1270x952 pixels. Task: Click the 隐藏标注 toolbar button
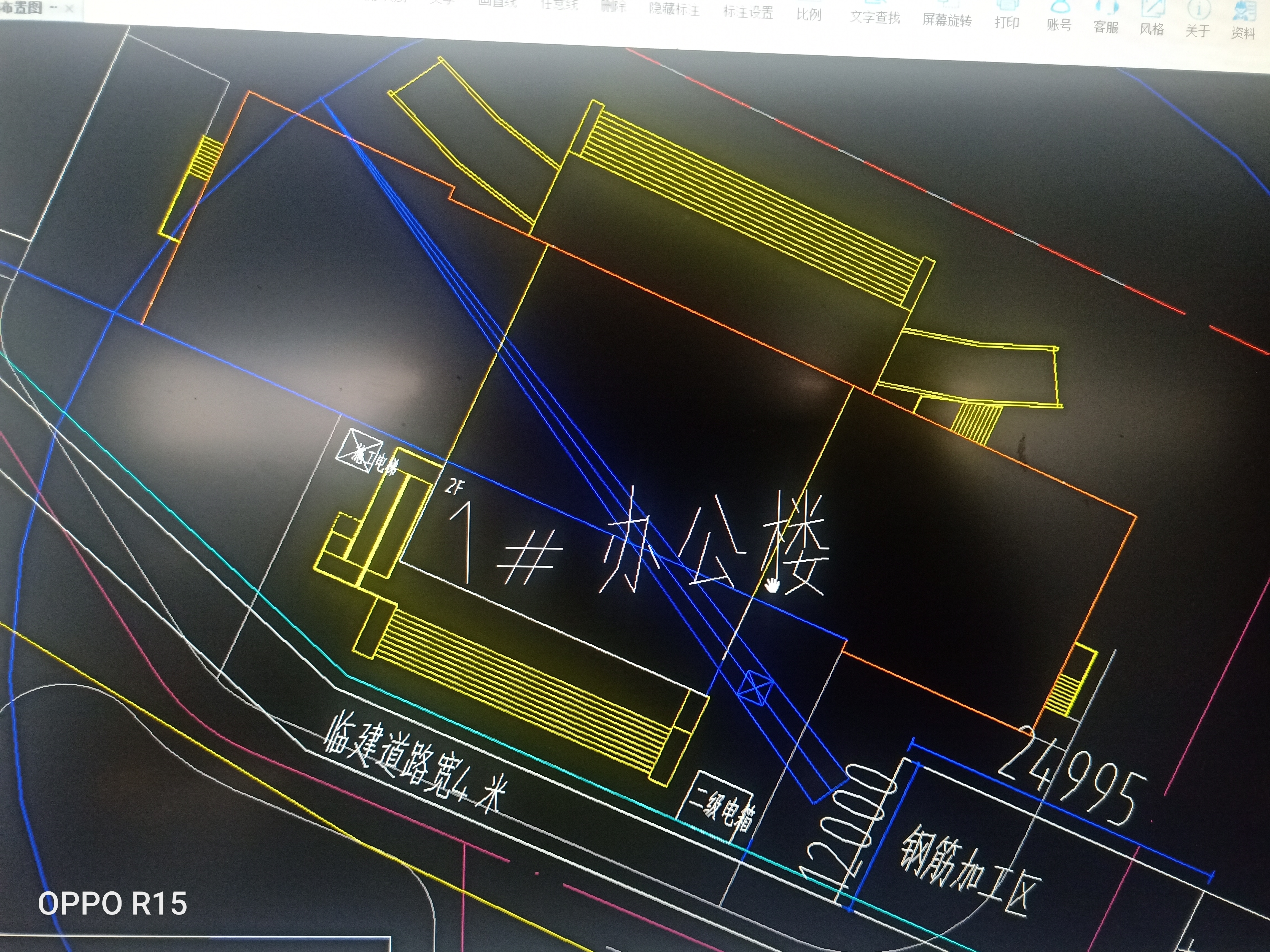click(x=674, y=9)
